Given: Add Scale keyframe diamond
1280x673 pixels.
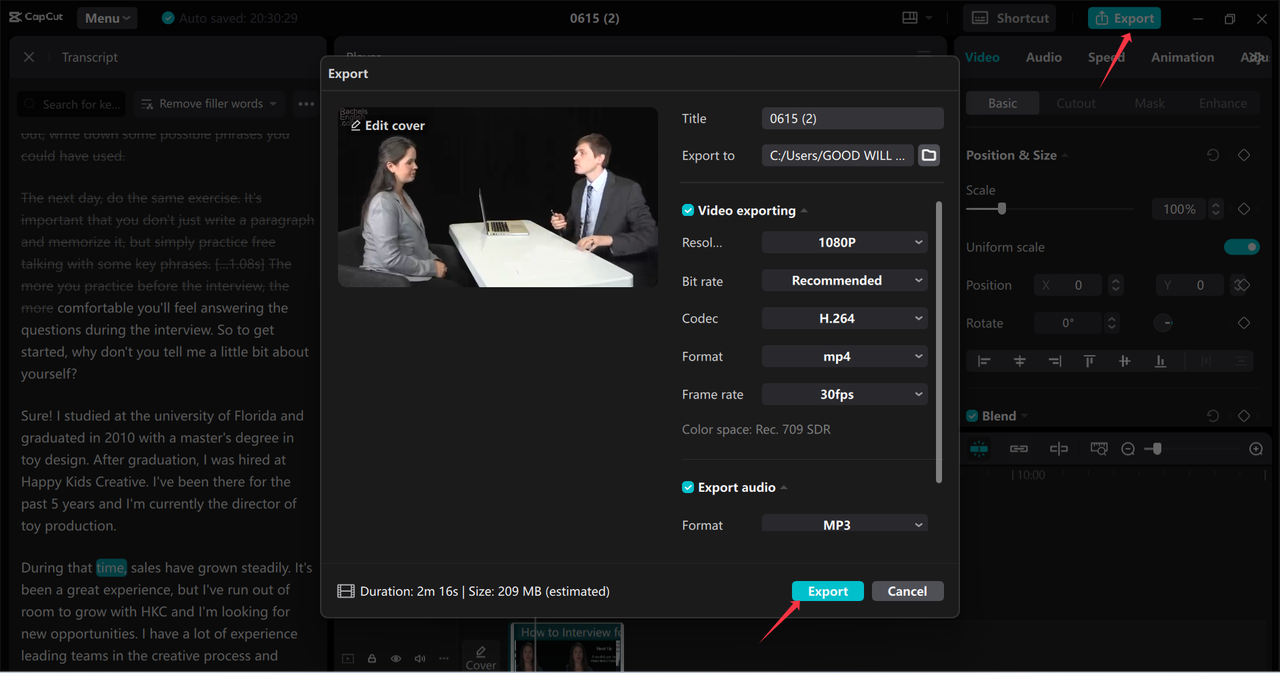Looking at the screenshot, I should pos(1244,209).
